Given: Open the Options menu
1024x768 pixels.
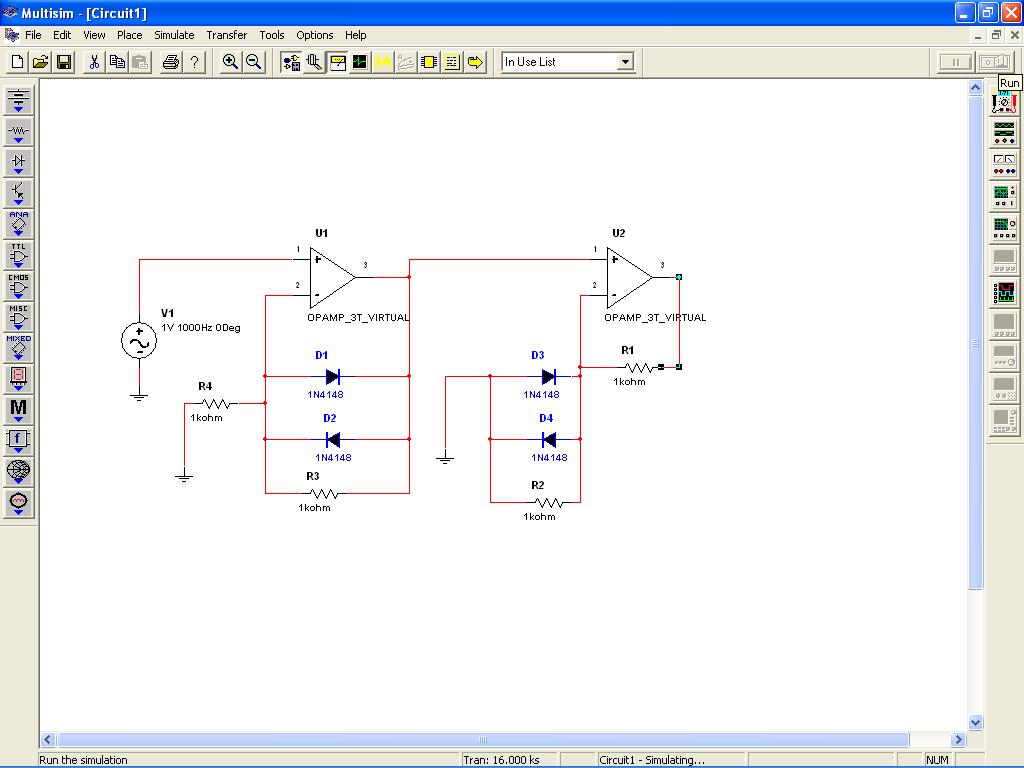Looking at the screenshot, I should click(x=315, y=35).
